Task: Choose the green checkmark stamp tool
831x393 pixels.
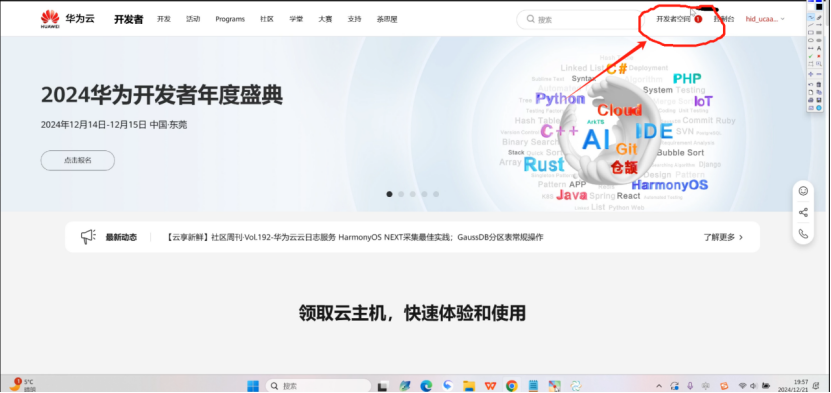Action: pyautogui.click(x=811, y=56)
